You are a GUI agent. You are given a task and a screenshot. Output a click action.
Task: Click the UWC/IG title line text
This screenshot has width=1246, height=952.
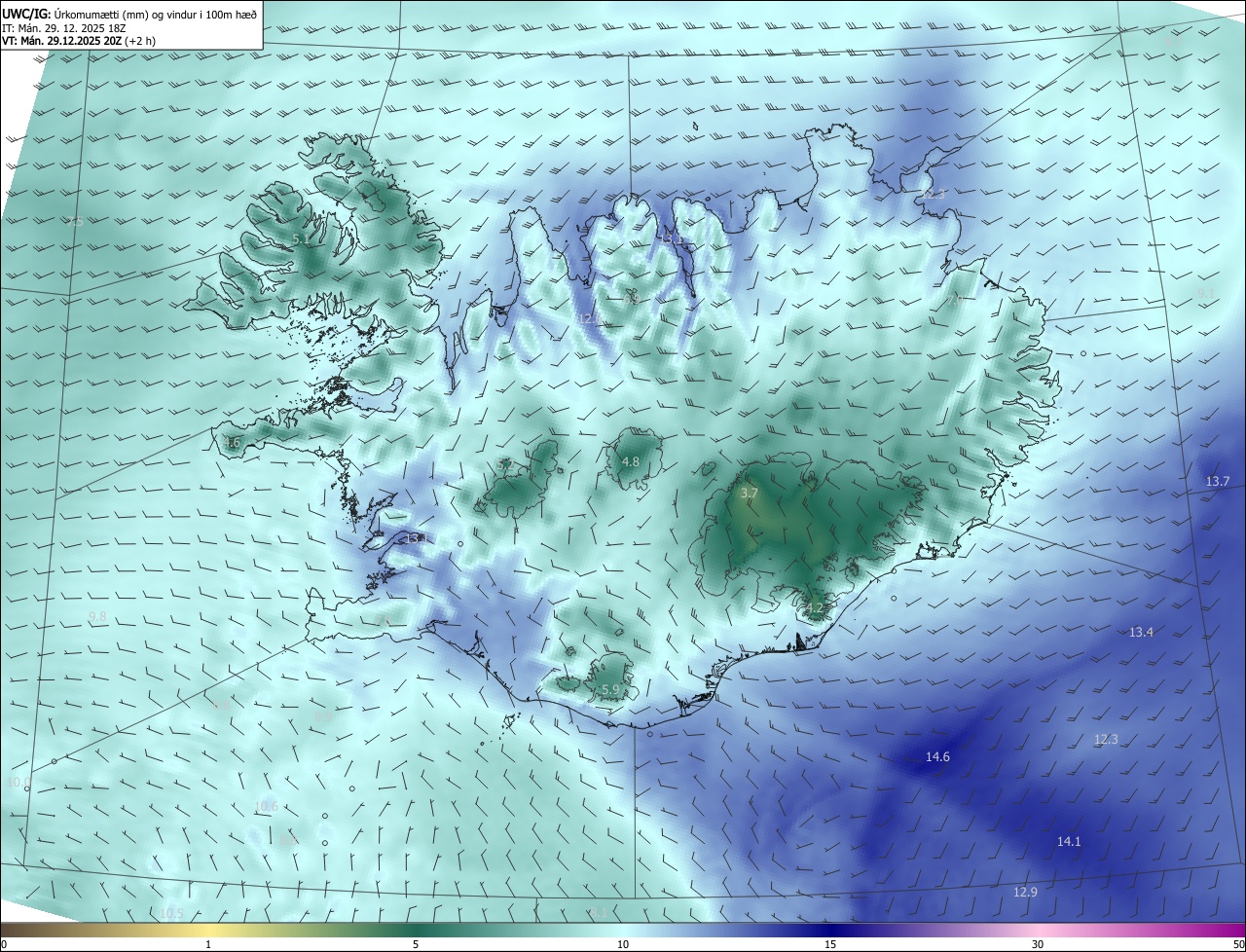pyautogui.click(x=130, y=15)
